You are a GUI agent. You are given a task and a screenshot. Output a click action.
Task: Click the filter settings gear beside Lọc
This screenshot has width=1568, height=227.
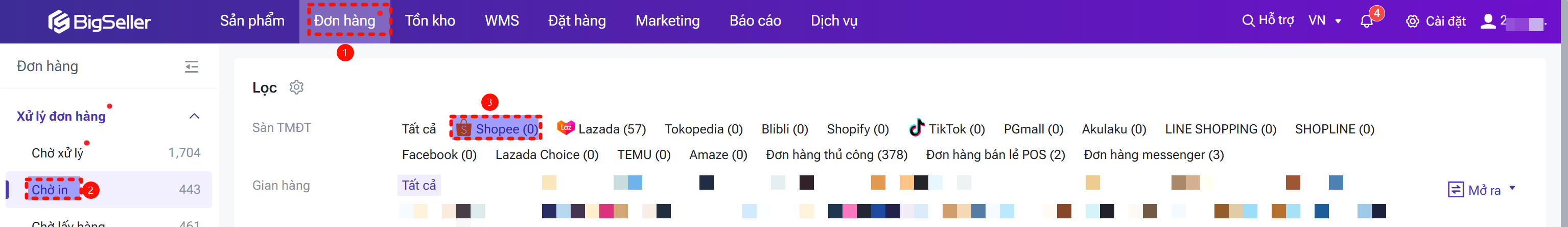[x=296, y=87]
